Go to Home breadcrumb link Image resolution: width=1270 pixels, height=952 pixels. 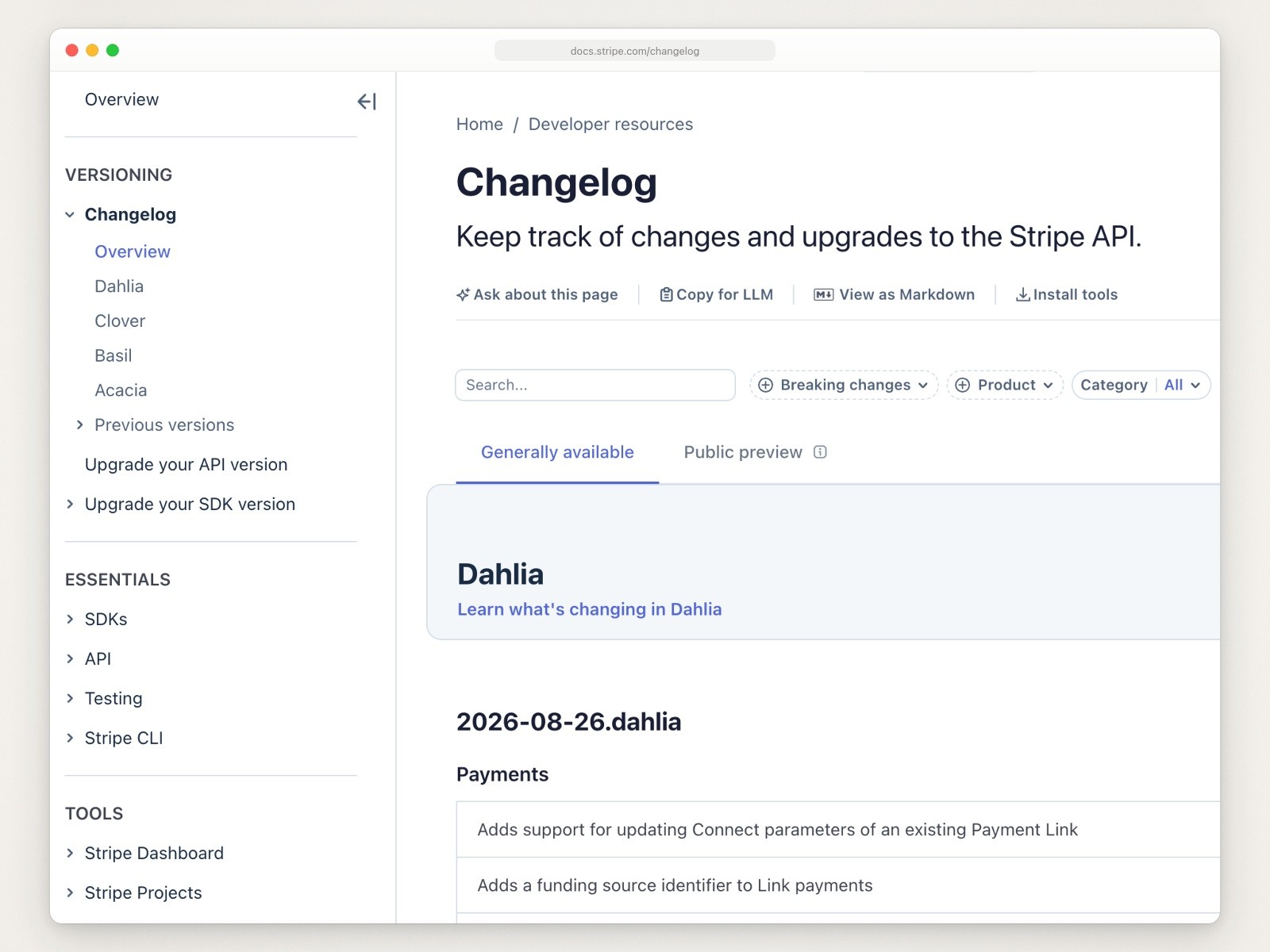tap(479, 125)
